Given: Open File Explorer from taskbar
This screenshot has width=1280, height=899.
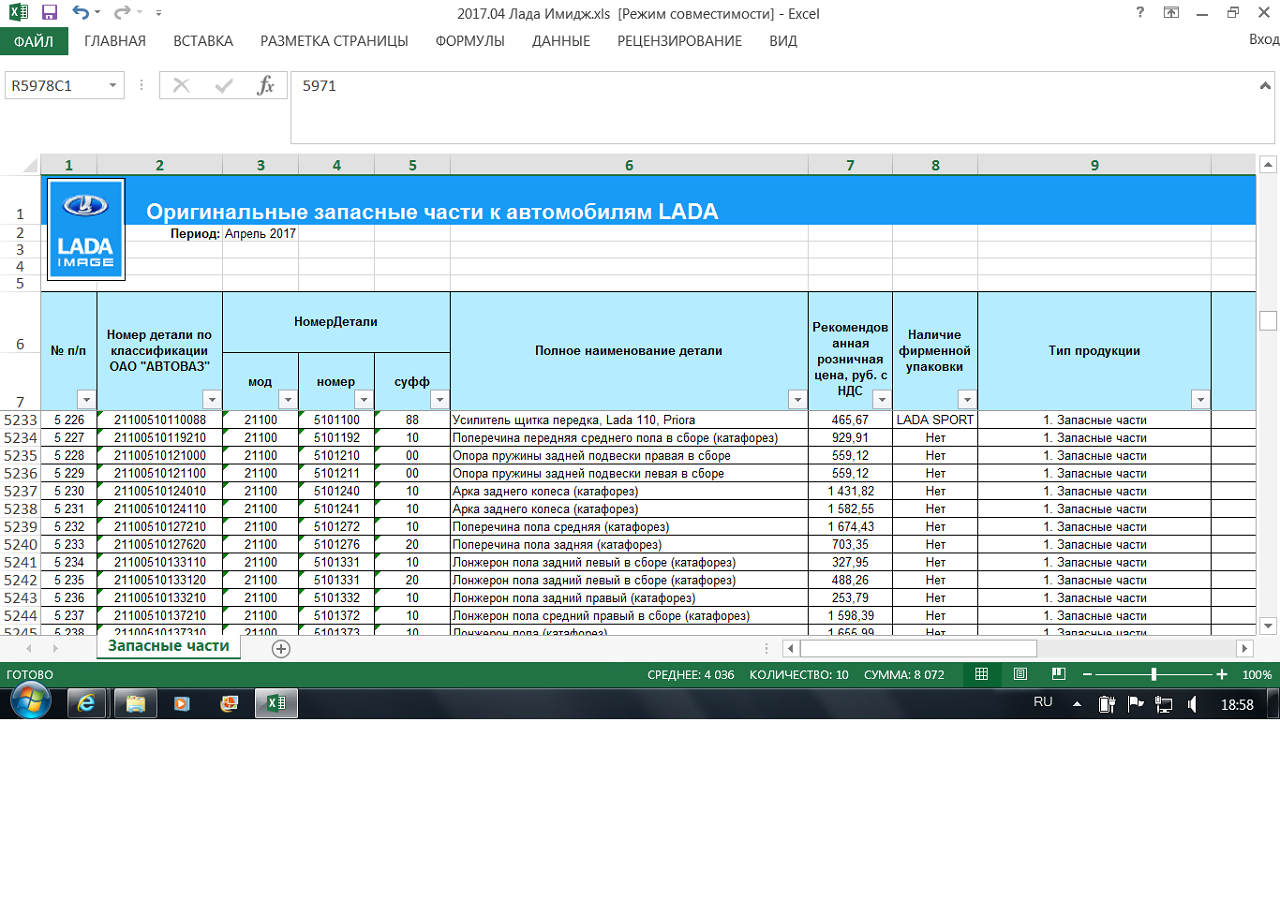Looking at the screenshot, I should coord(135,704).
